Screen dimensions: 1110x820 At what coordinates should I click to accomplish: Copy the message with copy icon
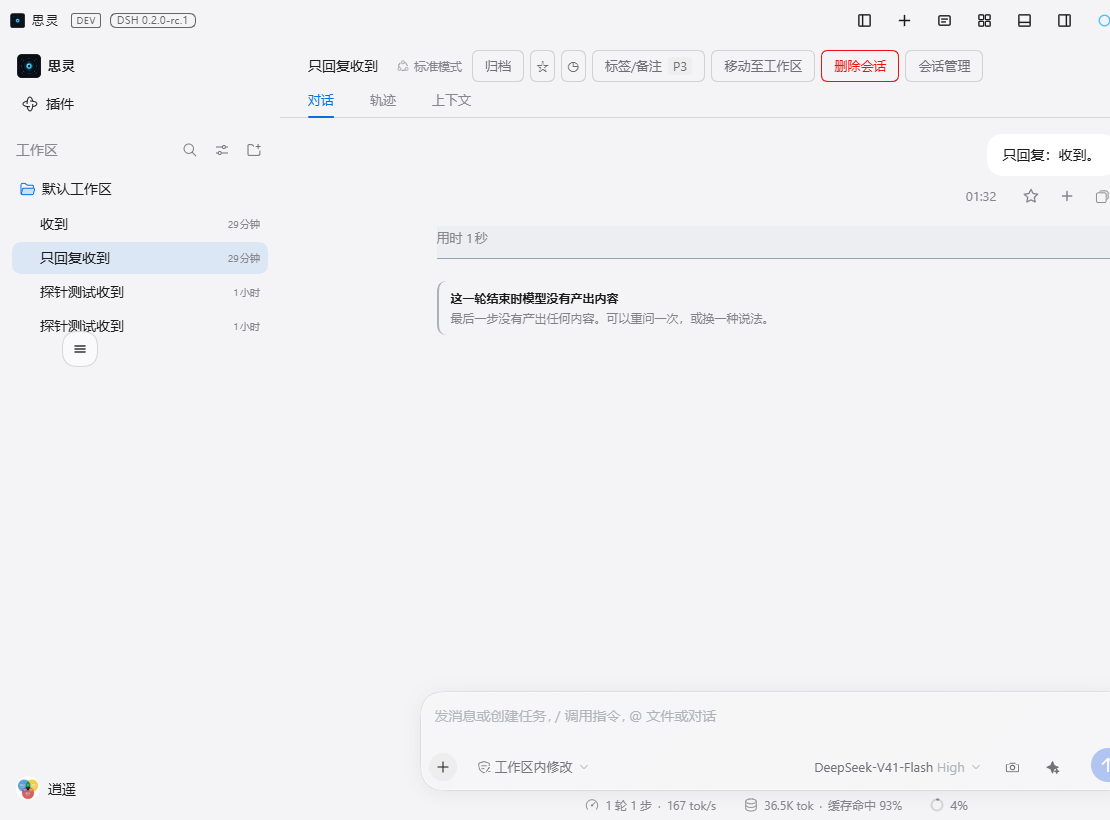1102,197
